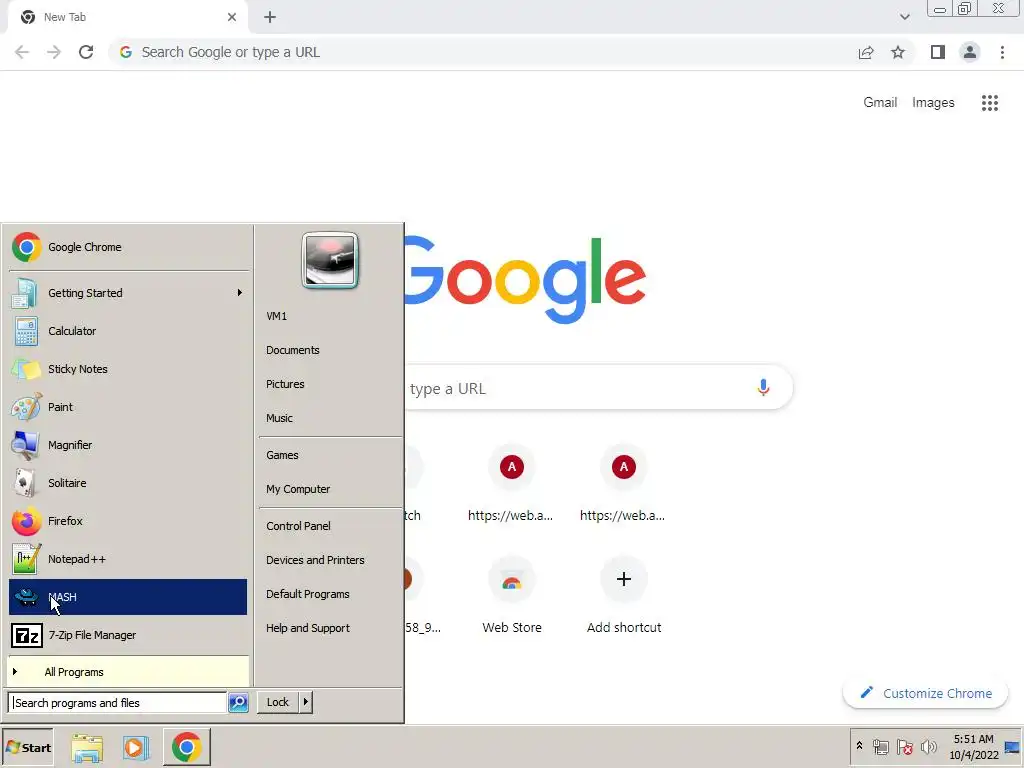Open Google Chrome from Start menu
1024x768 pixels.
click(128, 247)
